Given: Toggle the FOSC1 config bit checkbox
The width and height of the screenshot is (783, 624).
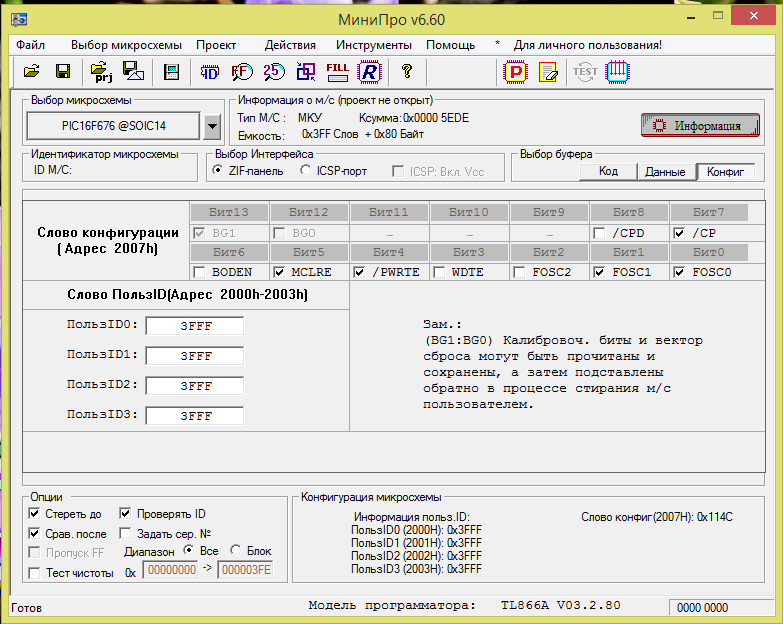Looking at the screenshot, I should point(599,272).
